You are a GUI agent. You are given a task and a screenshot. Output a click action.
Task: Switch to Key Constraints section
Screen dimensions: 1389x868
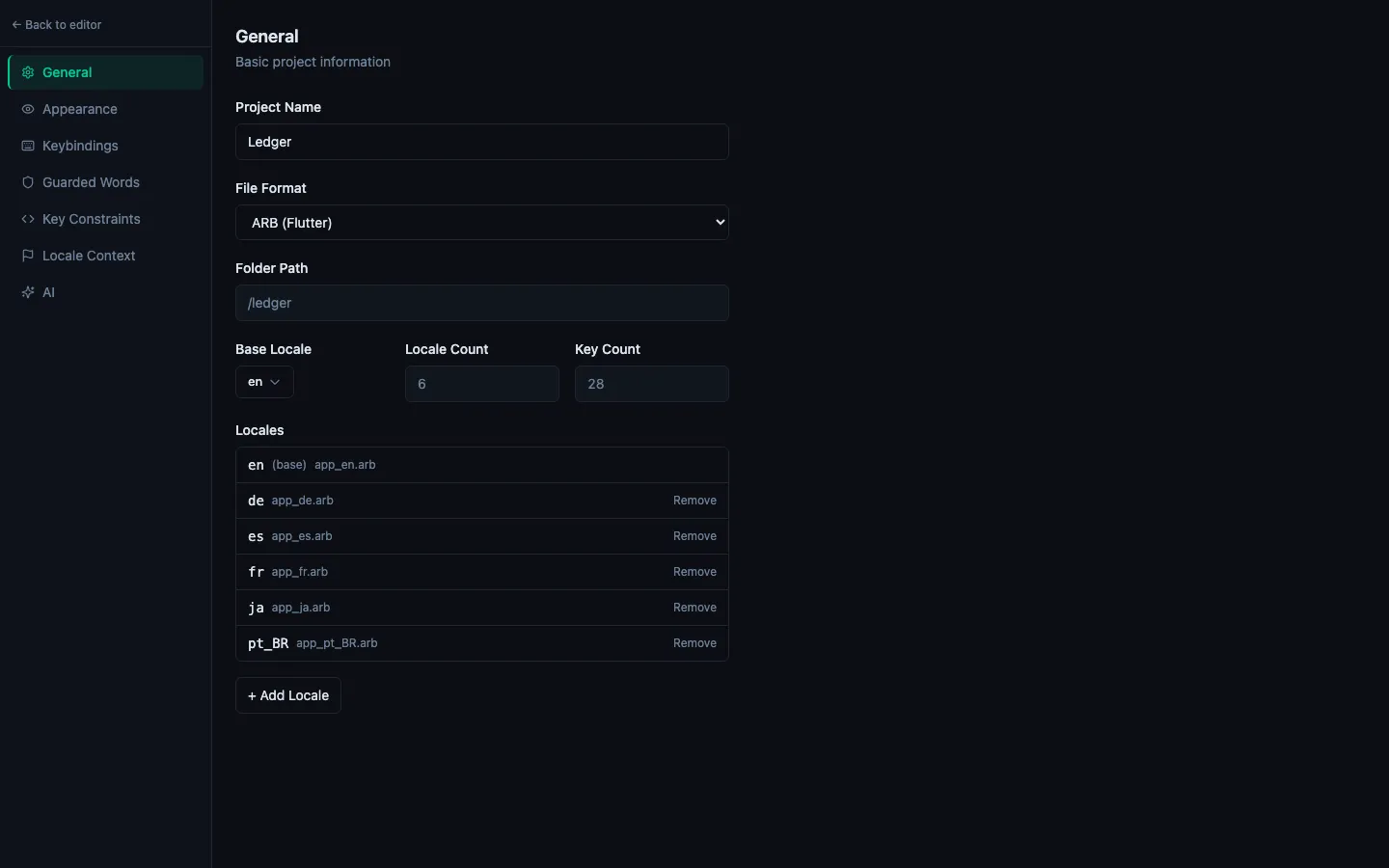pyautogui.click(x=105, y=219)
